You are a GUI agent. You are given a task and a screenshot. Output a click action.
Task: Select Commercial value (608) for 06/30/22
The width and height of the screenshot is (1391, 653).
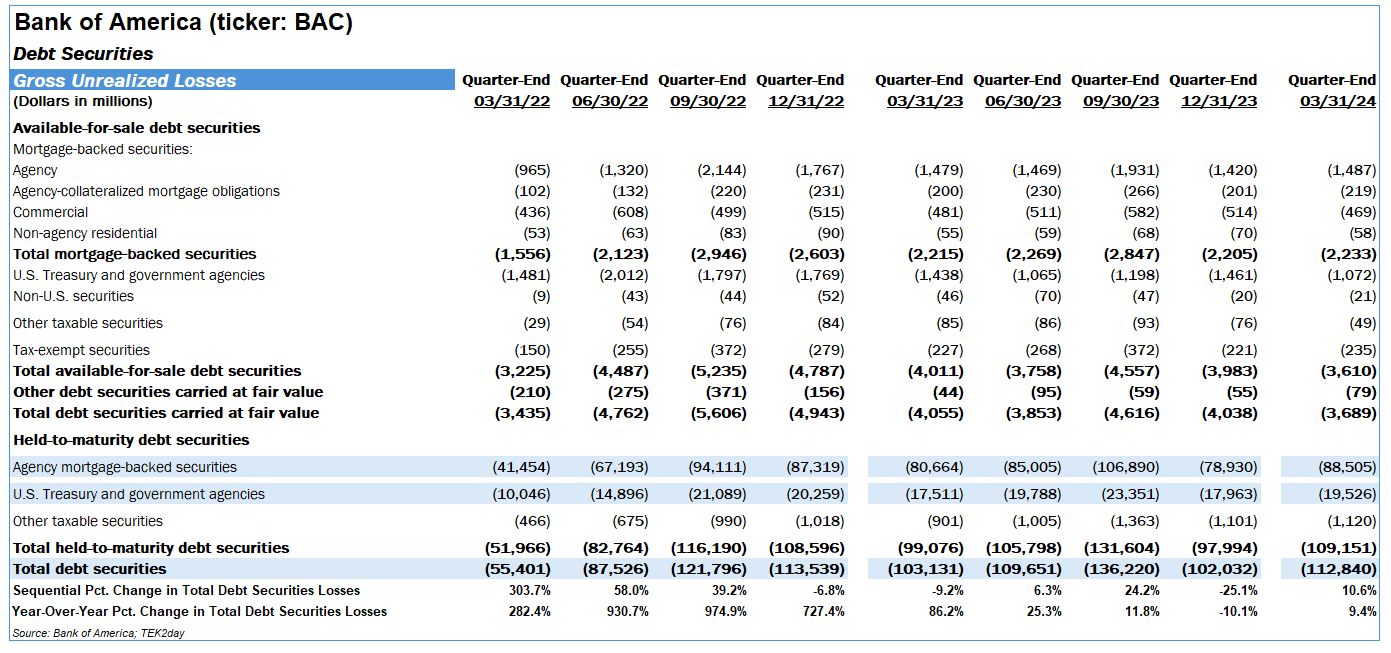click(630, 212)
